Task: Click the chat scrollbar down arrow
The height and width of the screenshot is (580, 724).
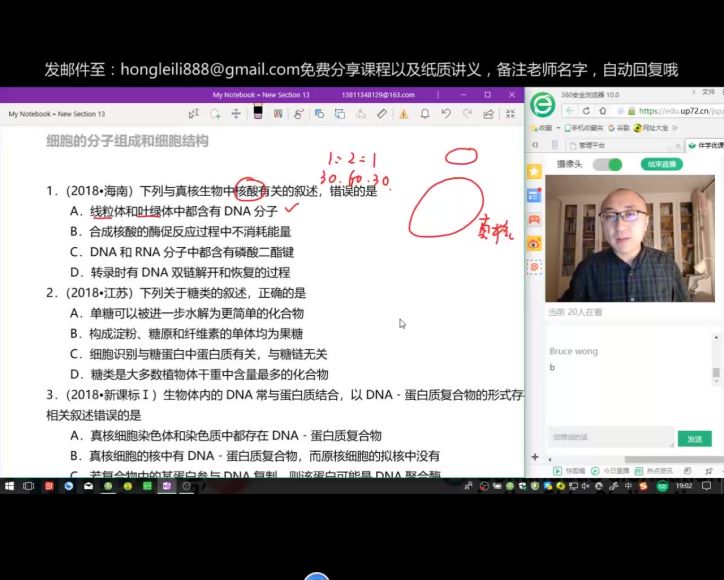Action: point(716,381)
